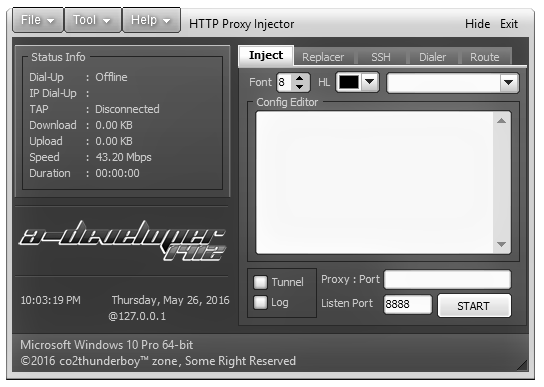Click the Exit button
The height and width of the screenshot is (387, 544).
[x=509, y=24]
